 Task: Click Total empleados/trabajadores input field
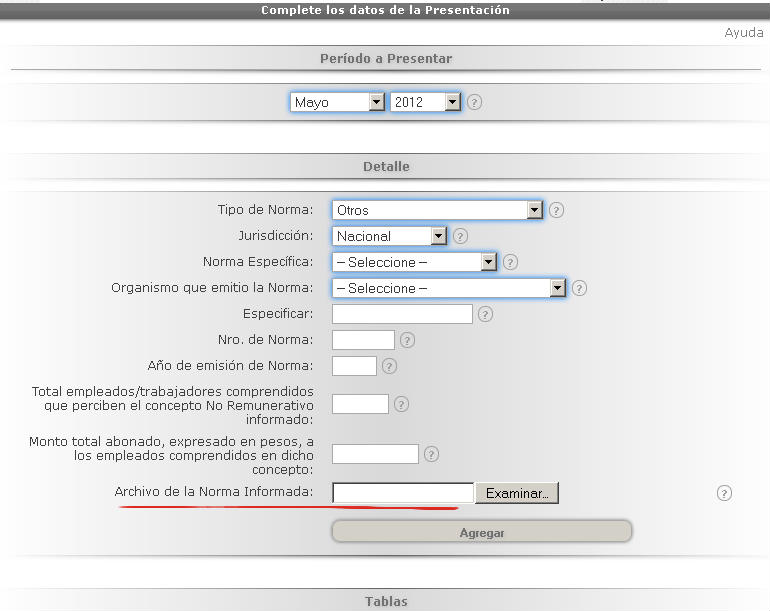[360, 404]
